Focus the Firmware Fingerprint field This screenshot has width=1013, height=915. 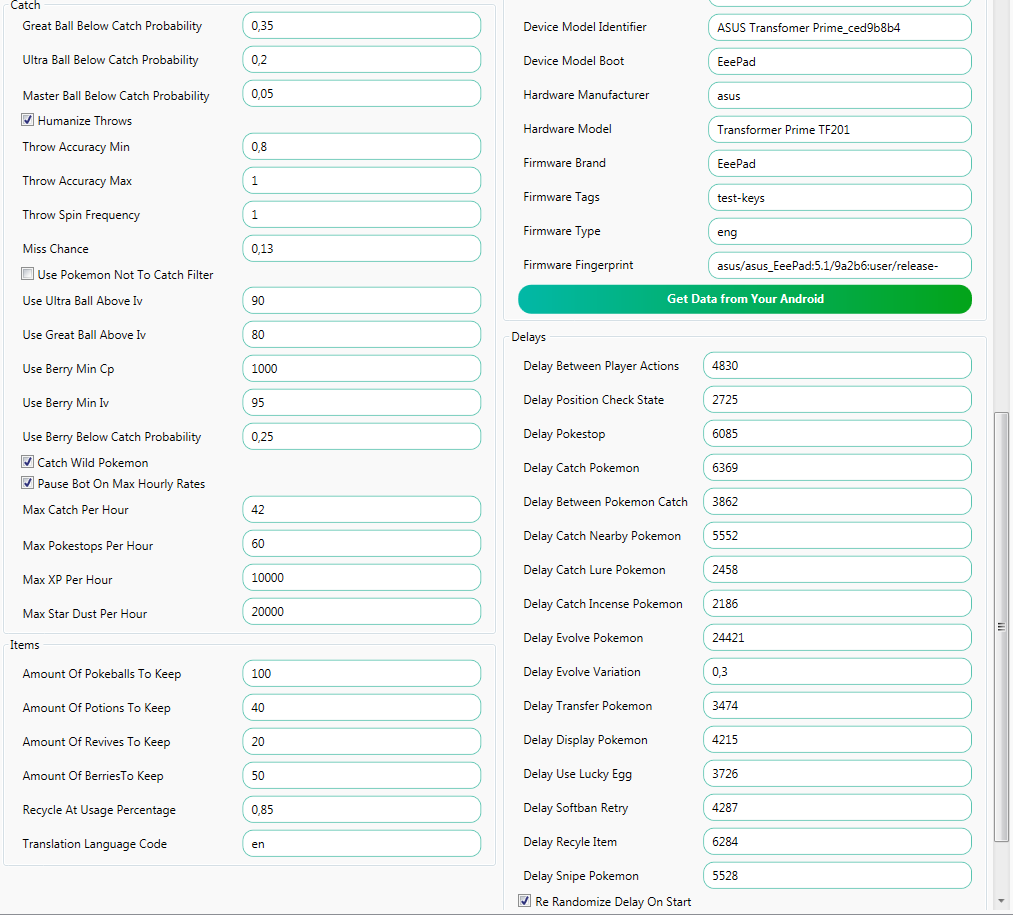[x=840, y=266]
